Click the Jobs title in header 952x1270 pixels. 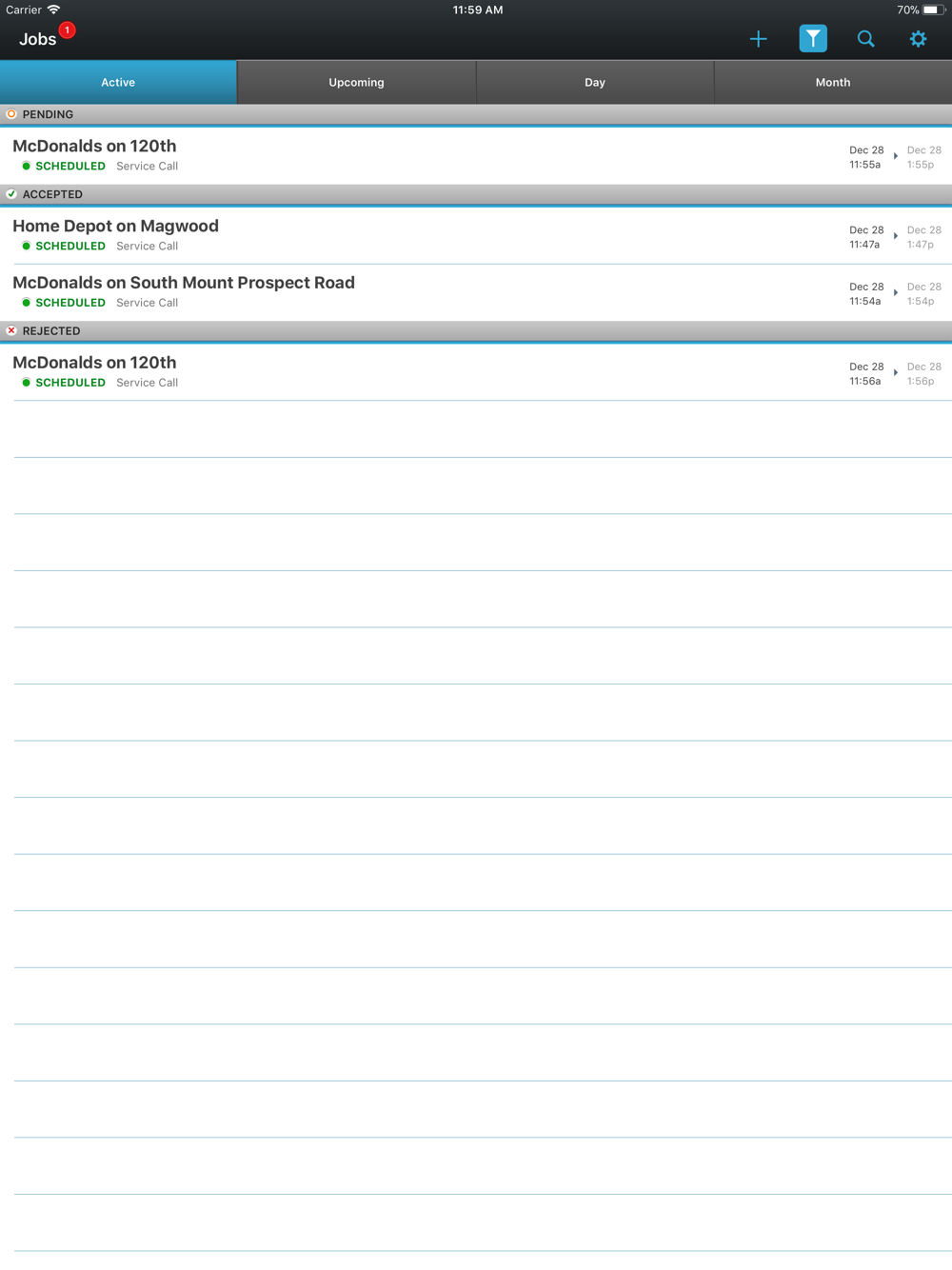37,40
